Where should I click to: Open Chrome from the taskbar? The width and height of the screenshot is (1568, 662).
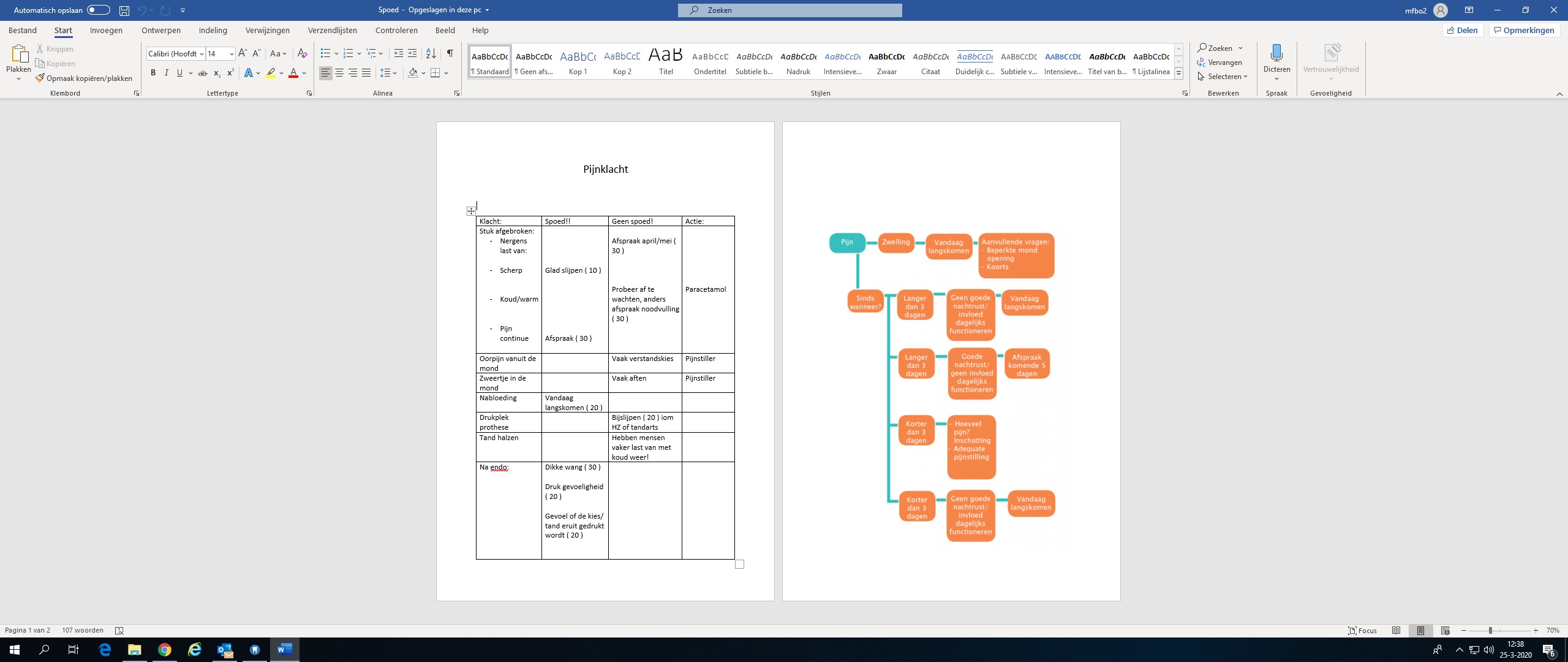click(164, 649)
